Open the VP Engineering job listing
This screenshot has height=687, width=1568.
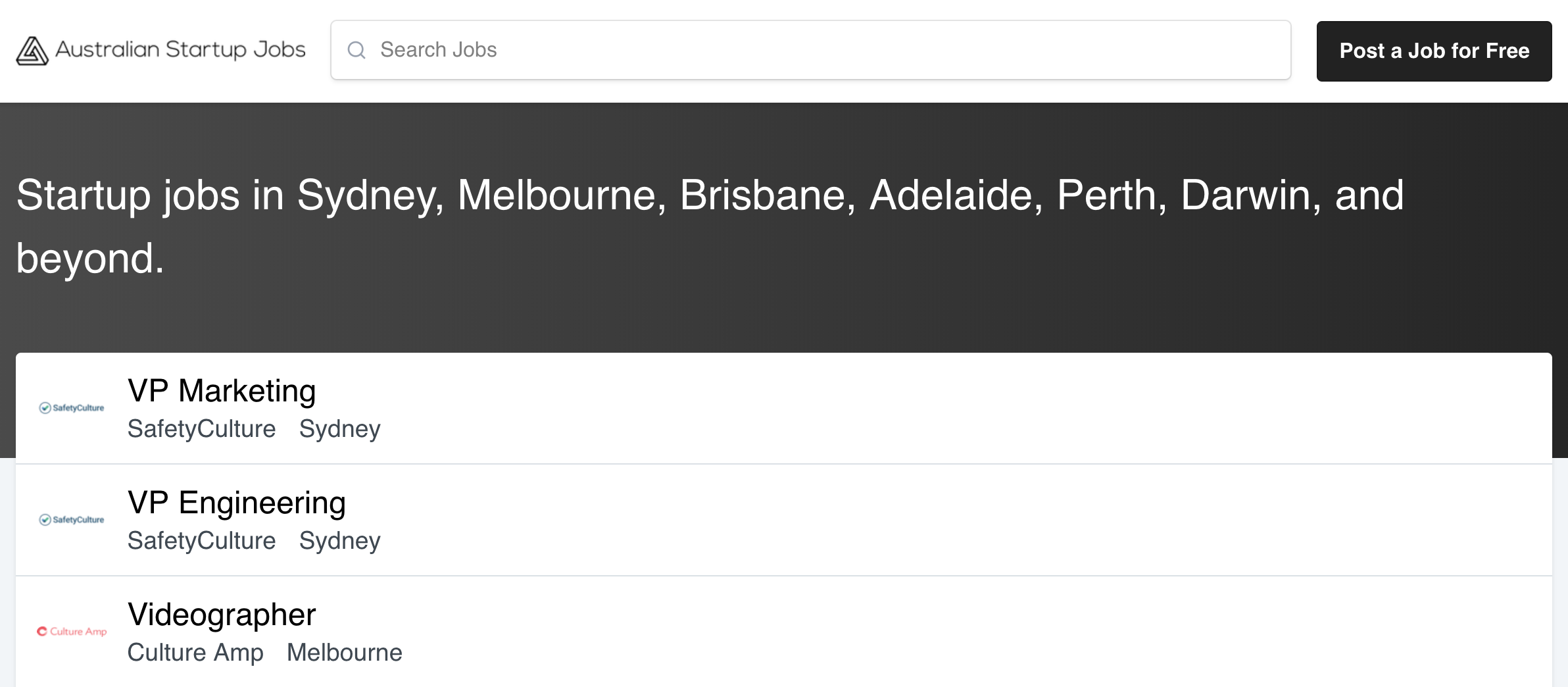[x=237, y=501]
